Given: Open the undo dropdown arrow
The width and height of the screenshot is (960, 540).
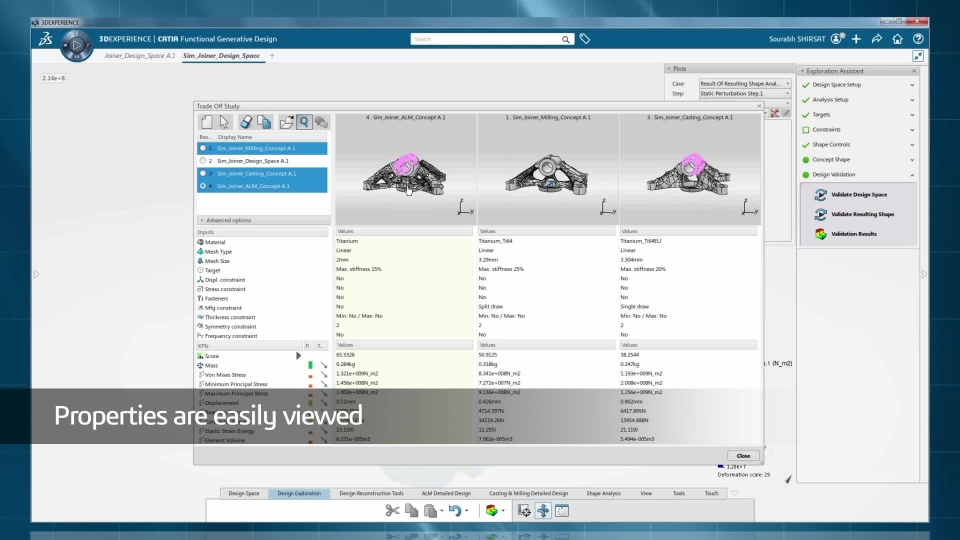Looking at the screenshot, I should pyautogui.click(x=467, y=511).
